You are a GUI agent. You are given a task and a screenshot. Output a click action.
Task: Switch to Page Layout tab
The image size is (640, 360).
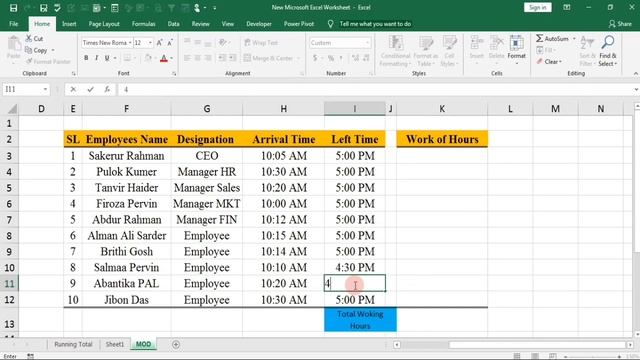(x=104, y=24)
